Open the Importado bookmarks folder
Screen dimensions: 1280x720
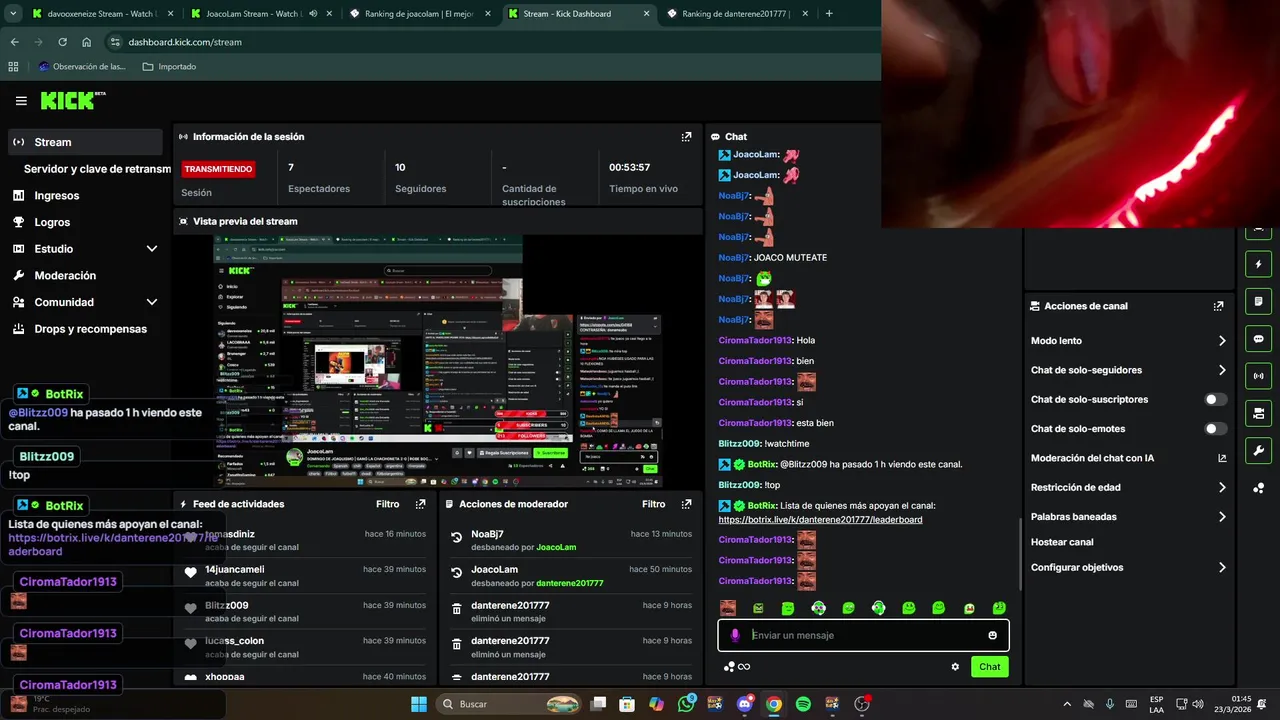[x=169, y=67]
